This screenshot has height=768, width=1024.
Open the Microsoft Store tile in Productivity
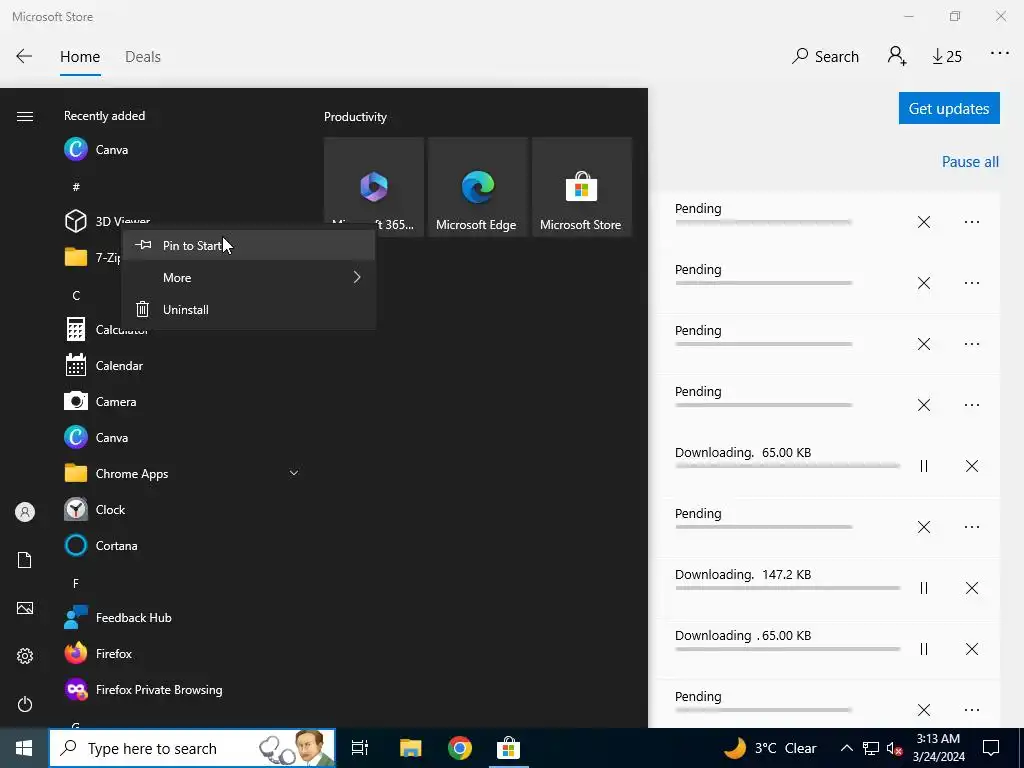pyautogui.click(x=581, y=187)
